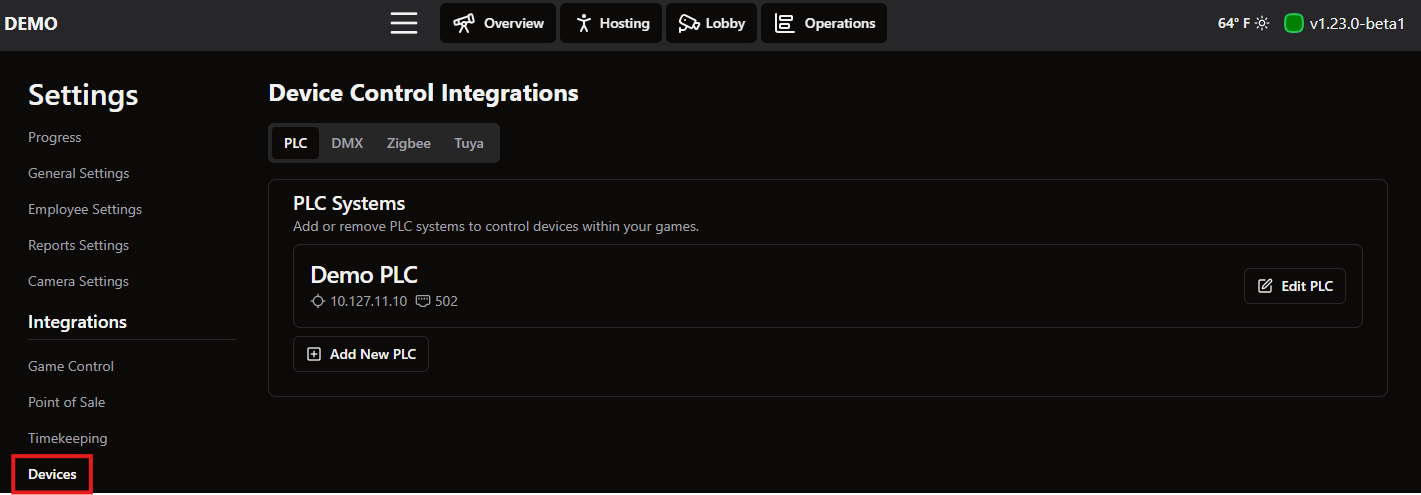Click the Add New PLC button
The height and width of the screenshot is (495, 1421).
(361, 354)
